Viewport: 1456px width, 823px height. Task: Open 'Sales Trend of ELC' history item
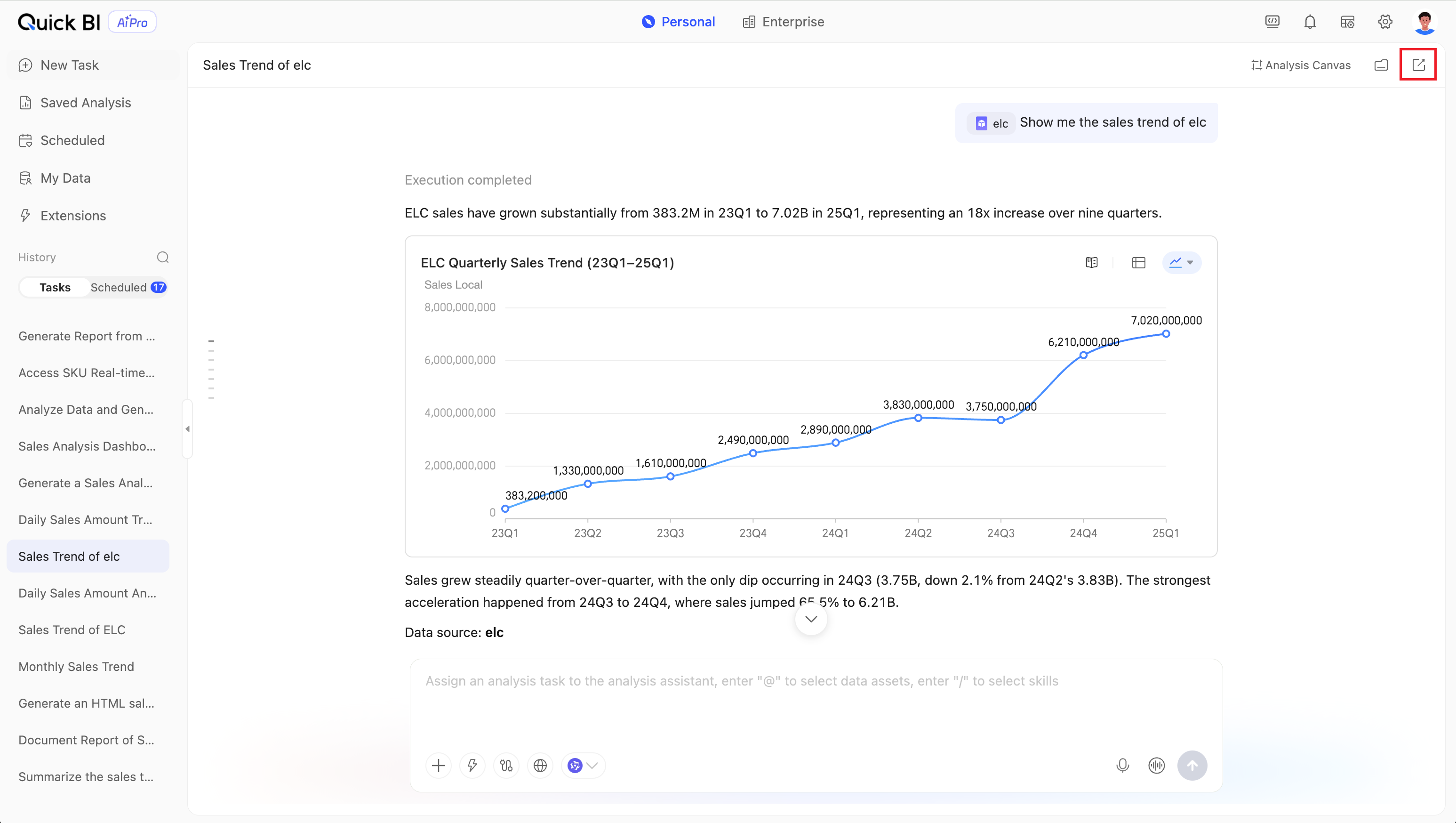(x=88, y=630)
